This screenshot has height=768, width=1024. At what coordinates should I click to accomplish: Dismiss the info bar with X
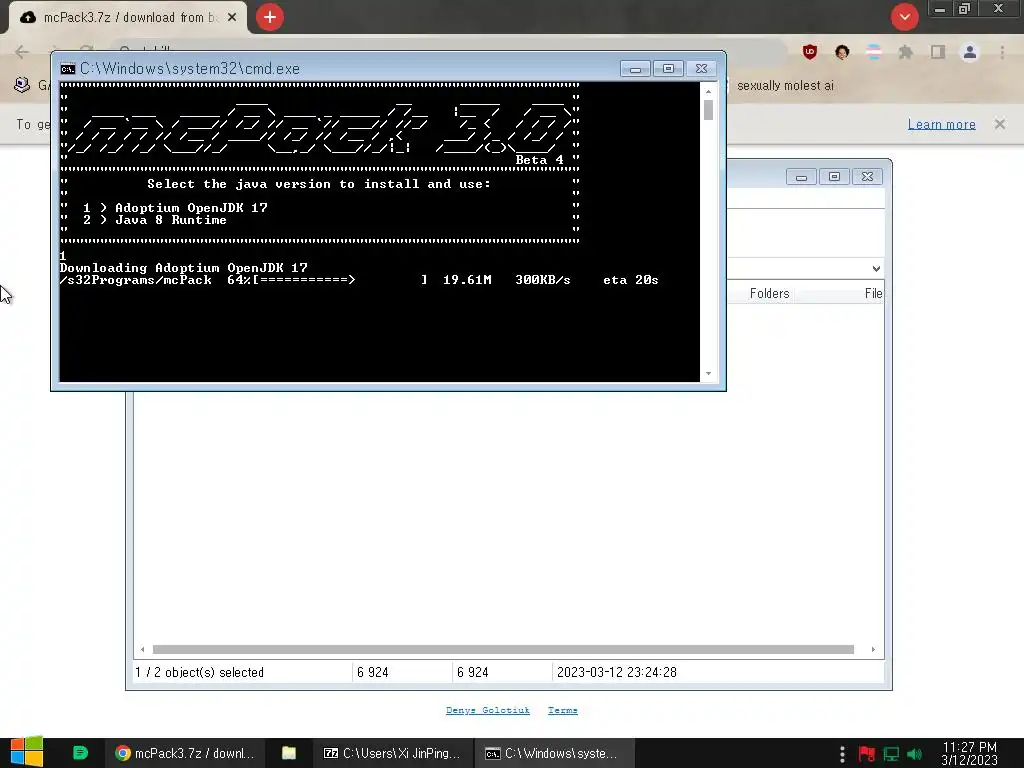pyautogui.click(x=1000, y=124)
